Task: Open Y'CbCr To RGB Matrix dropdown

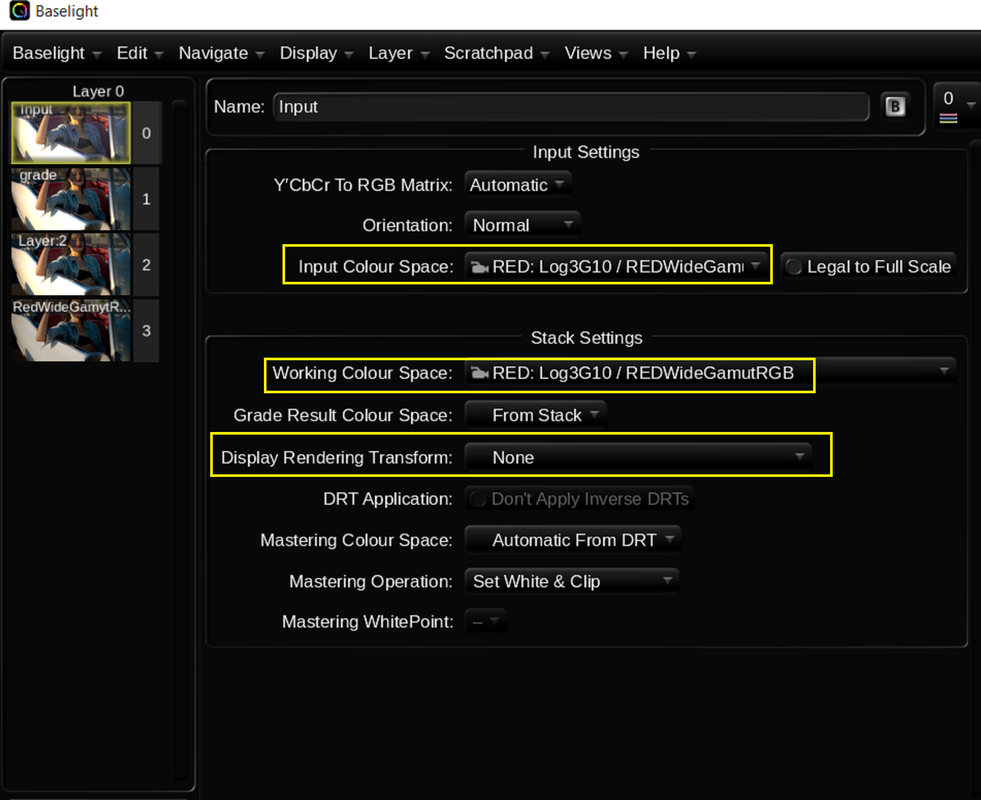Action: [x=518, y=185]
